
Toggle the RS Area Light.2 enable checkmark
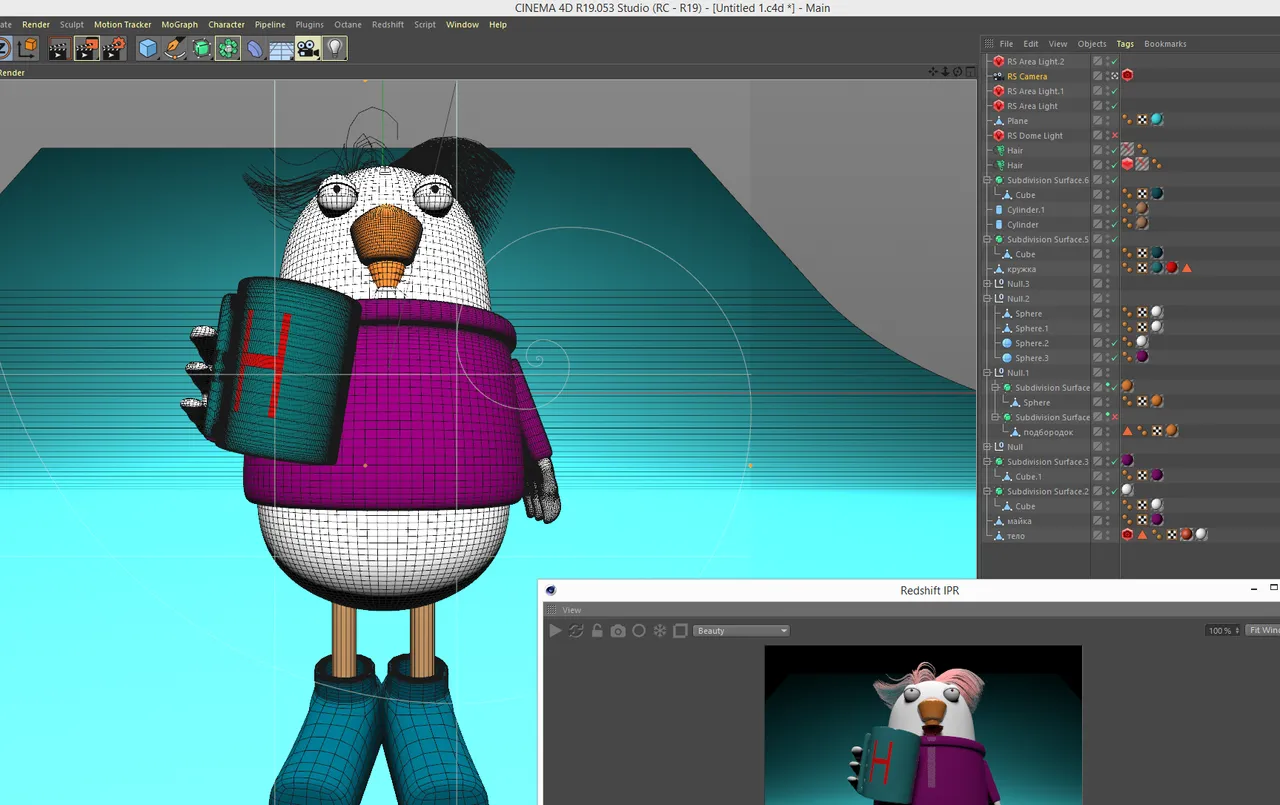[x=1114, y=61]
